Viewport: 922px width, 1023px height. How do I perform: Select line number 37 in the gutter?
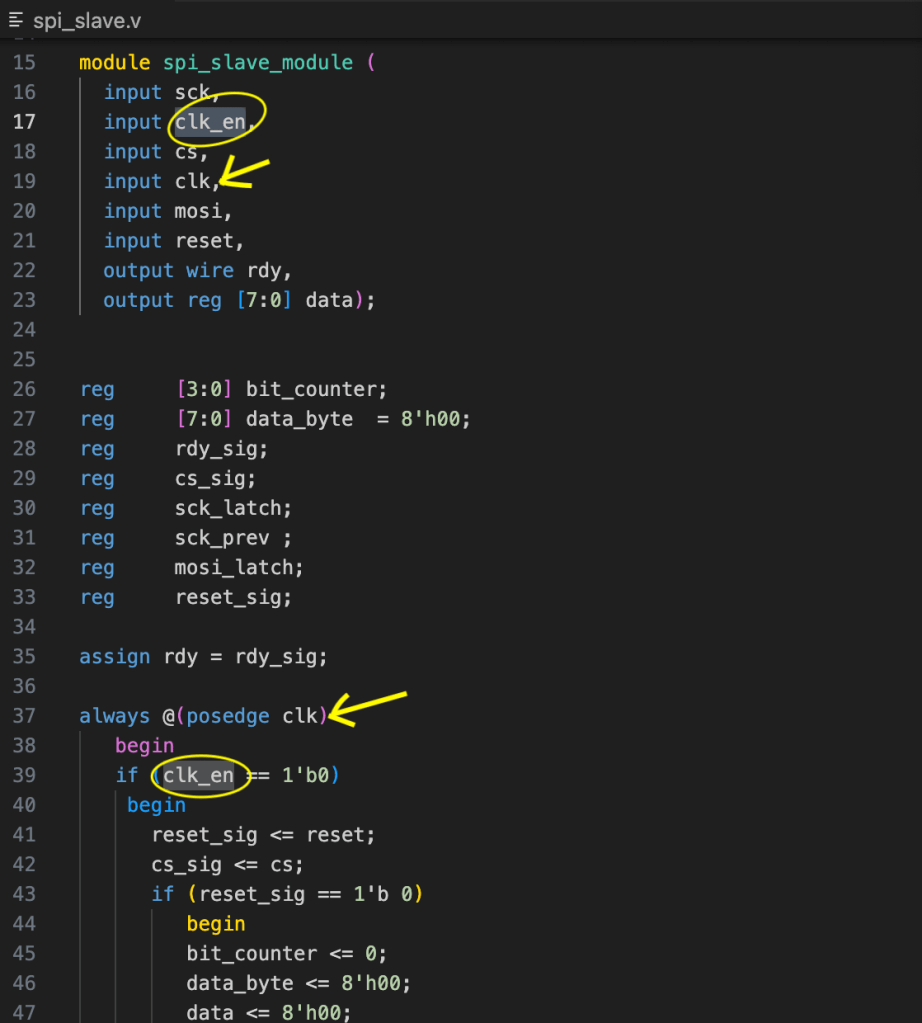24,716
